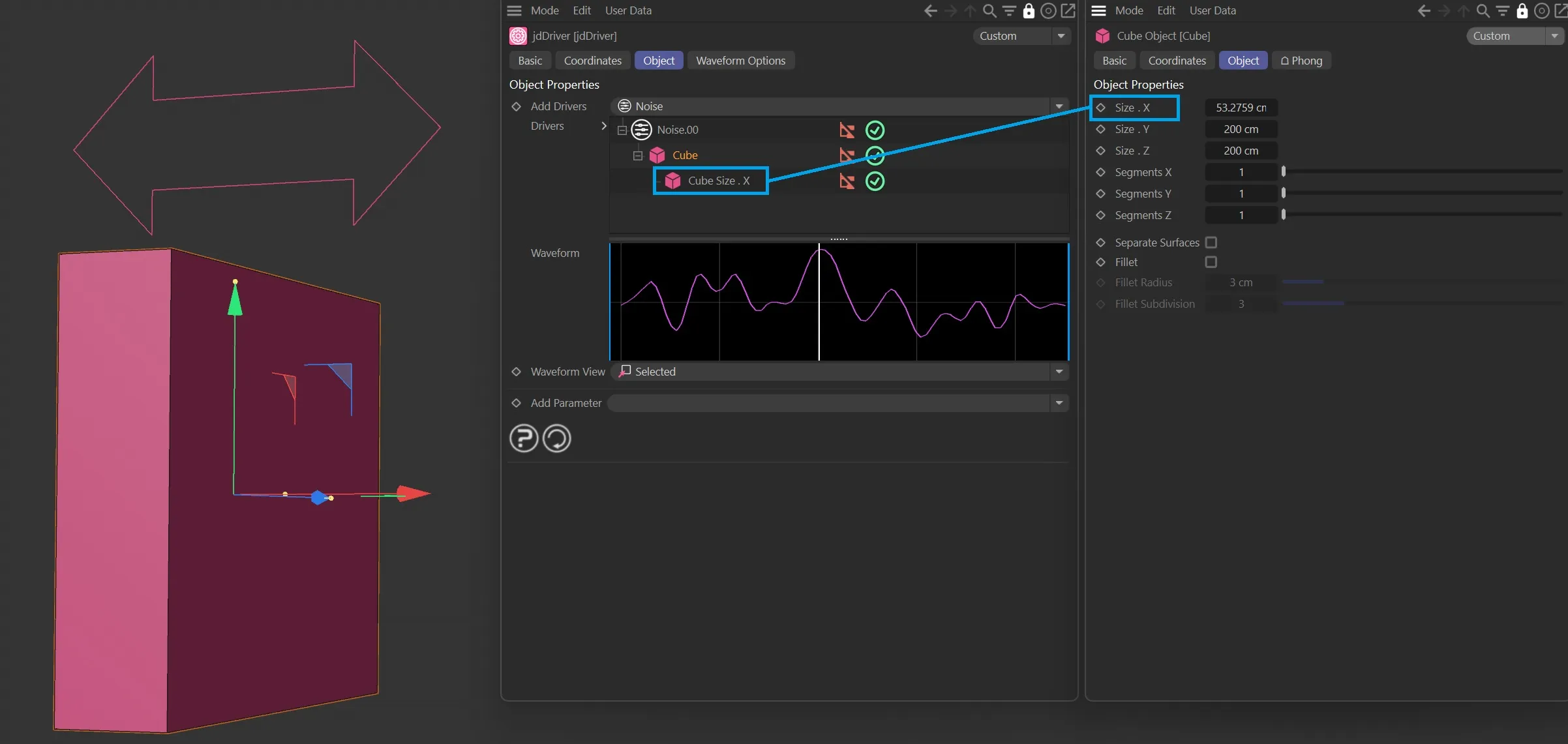
Task: Click the Size . Y value field
Action: coord(1241,129)
